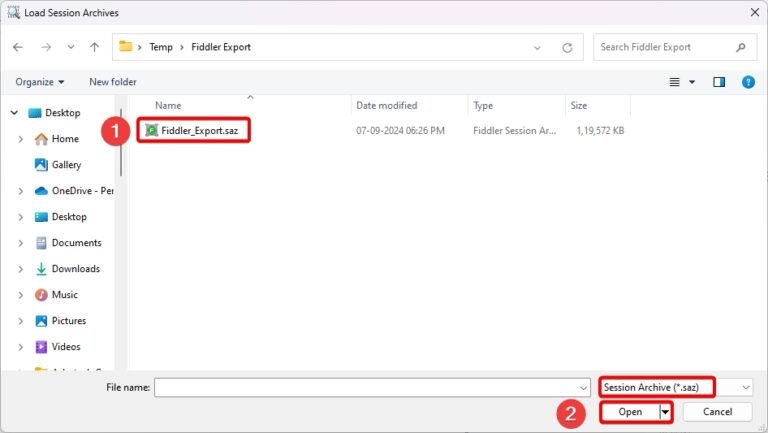Open Help with the question icon
Viewport: 768px width, 433px height.
click(x=748, y=82)
